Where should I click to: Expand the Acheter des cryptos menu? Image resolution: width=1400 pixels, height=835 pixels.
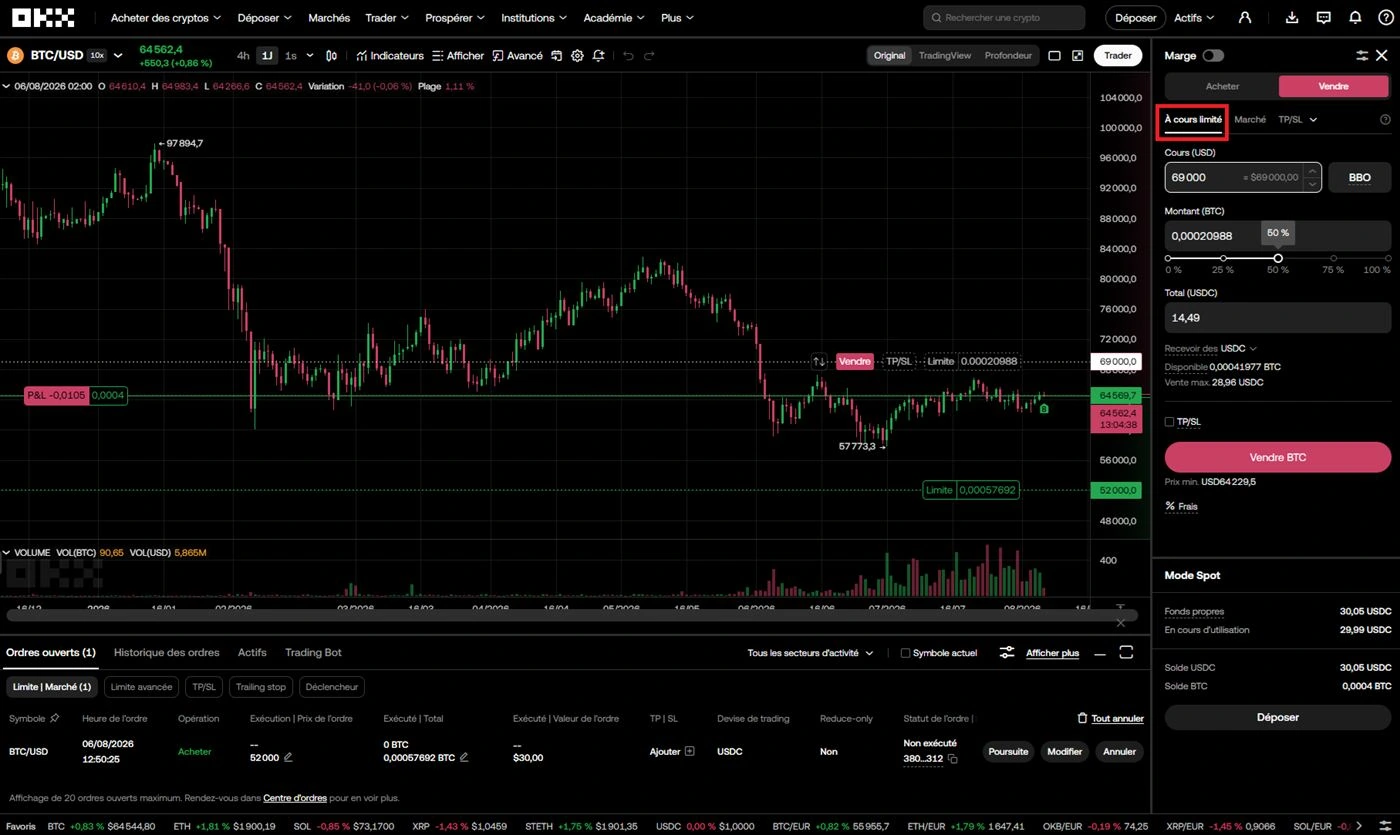pyautogui.click(x=166, y=18)
